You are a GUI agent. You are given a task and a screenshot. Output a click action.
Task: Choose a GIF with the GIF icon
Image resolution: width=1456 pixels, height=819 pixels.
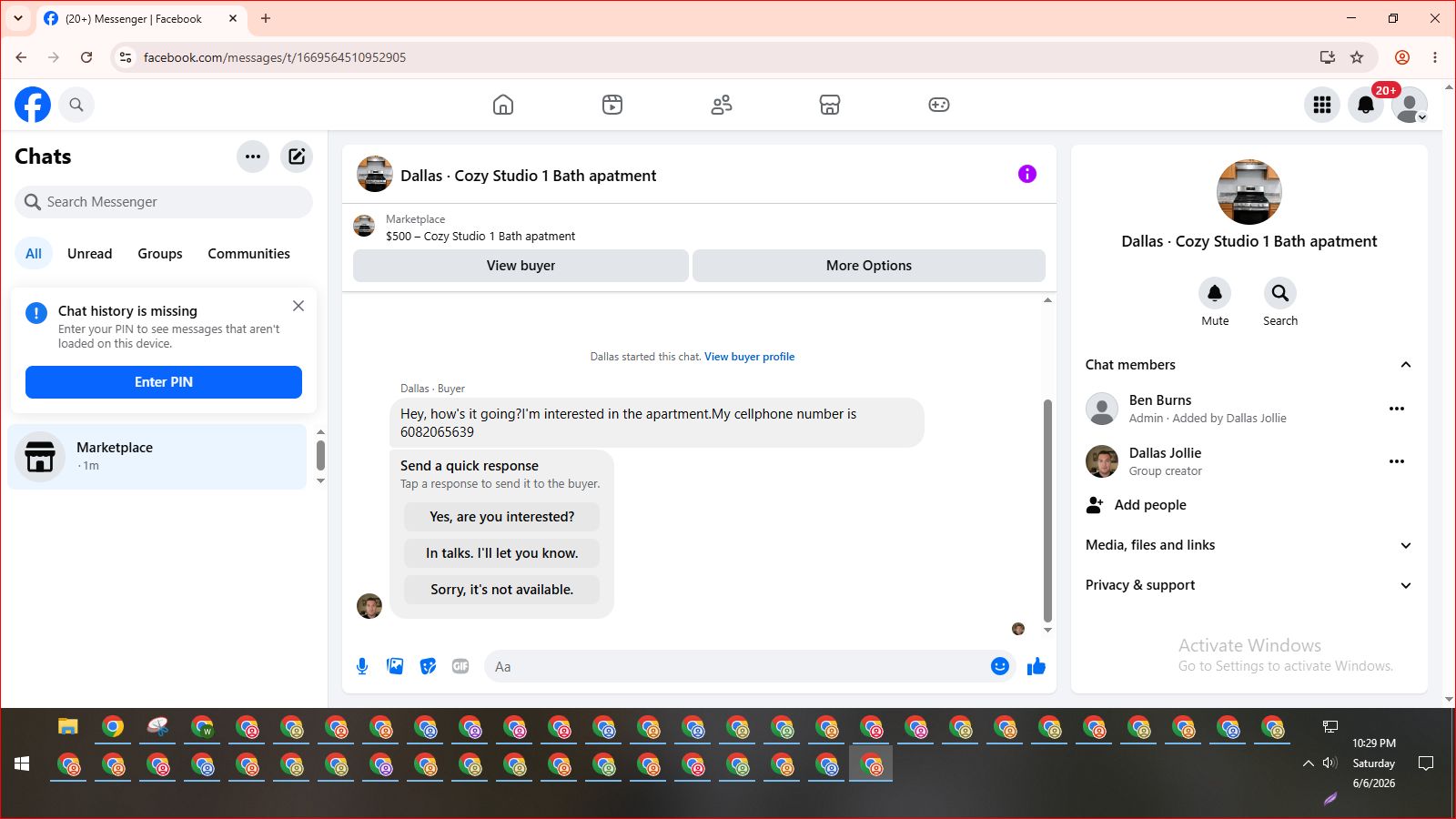(x=460, y=666)
